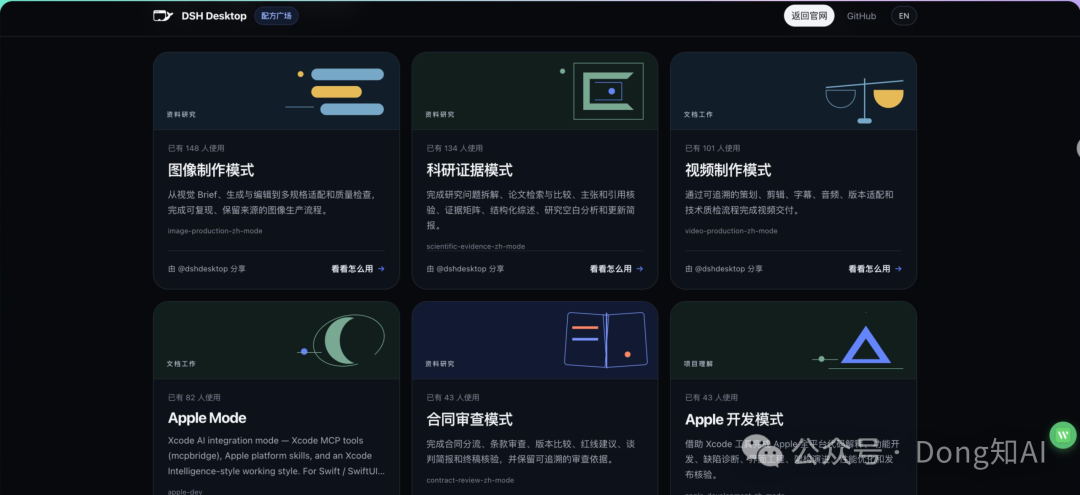Click the image-production-zh-mode identifier

[215, 231]
